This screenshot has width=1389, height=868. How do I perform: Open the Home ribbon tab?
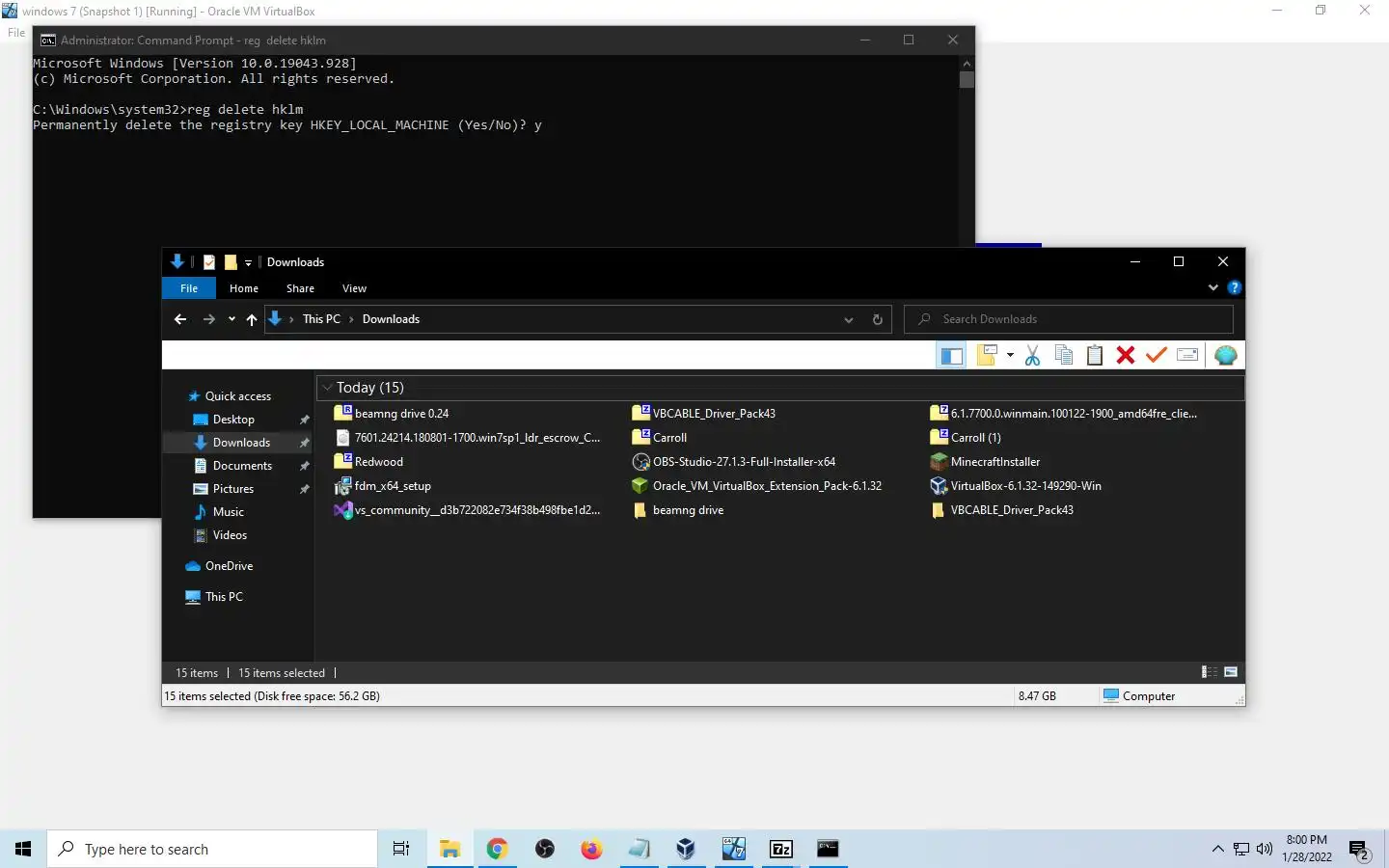coord(244,288)
